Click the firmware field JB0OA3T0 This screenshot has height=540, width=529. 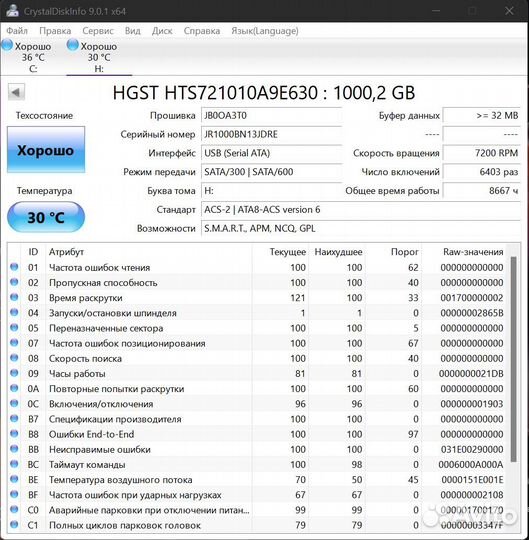pos(271,115)
